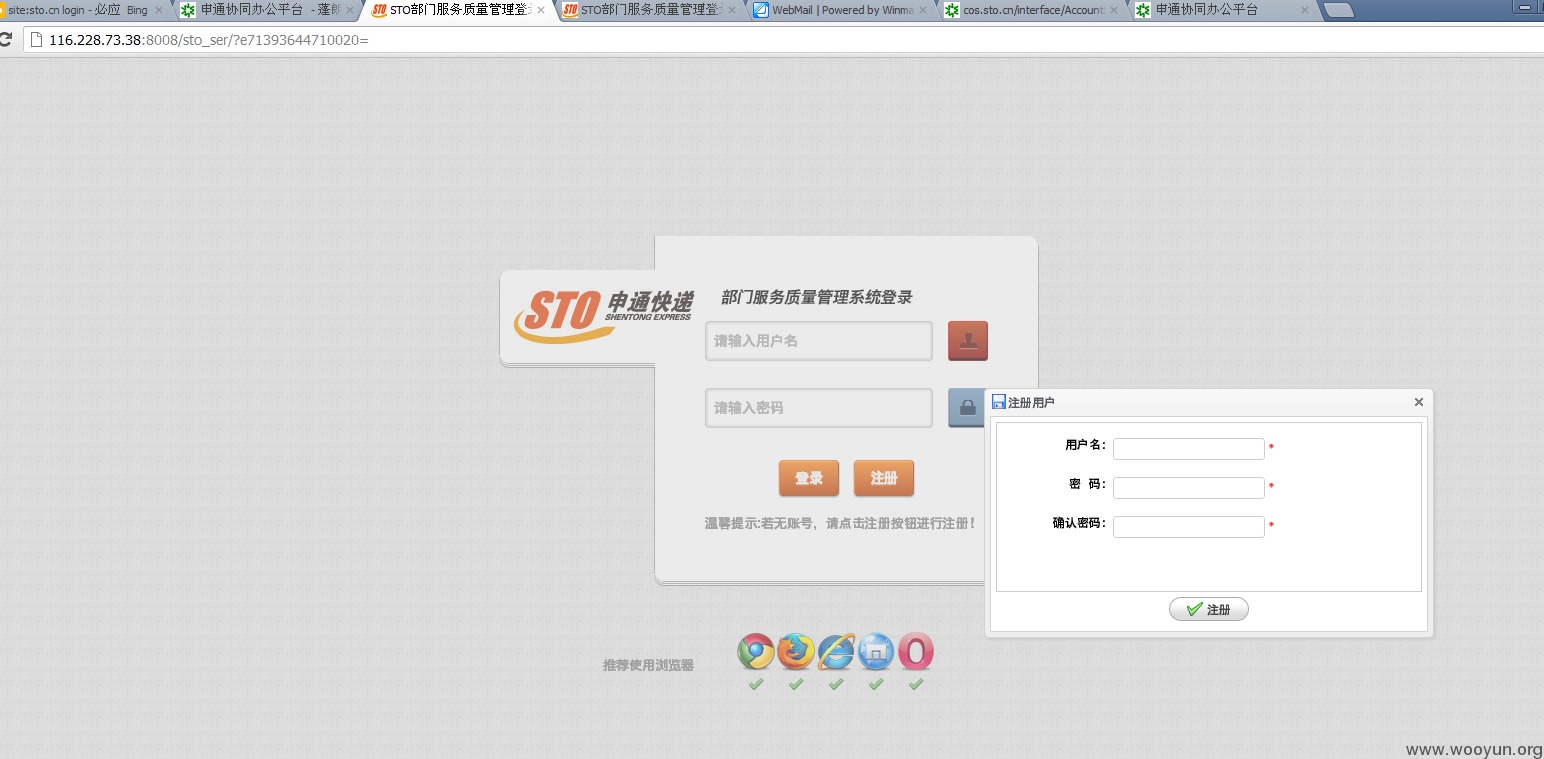This screenshot has width=1544, height=759.
Task: Switch to the cos.sto.cn/interface/Account tab
Action: tap(1031, 10)
